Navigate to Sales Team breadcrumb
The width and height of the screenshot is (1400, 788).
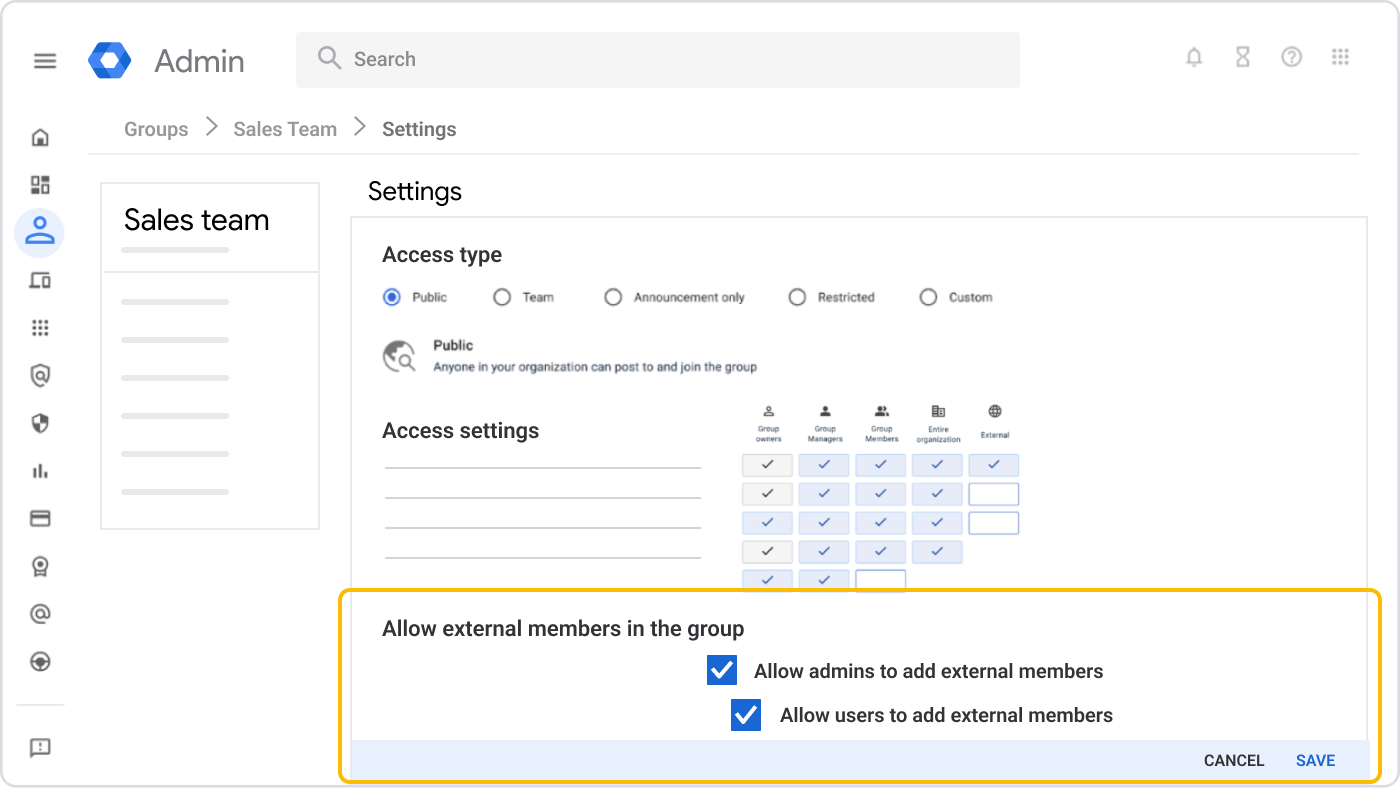click(285, 129)
